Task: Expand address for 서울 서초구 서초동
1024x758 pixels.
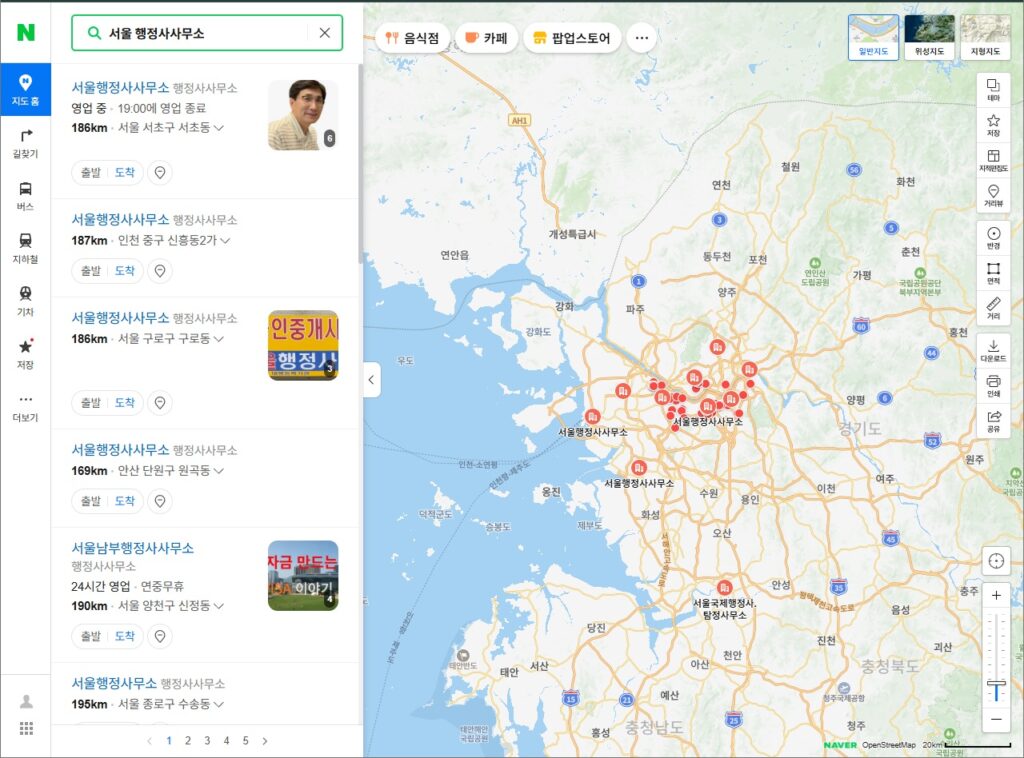Action: (218, 128)
